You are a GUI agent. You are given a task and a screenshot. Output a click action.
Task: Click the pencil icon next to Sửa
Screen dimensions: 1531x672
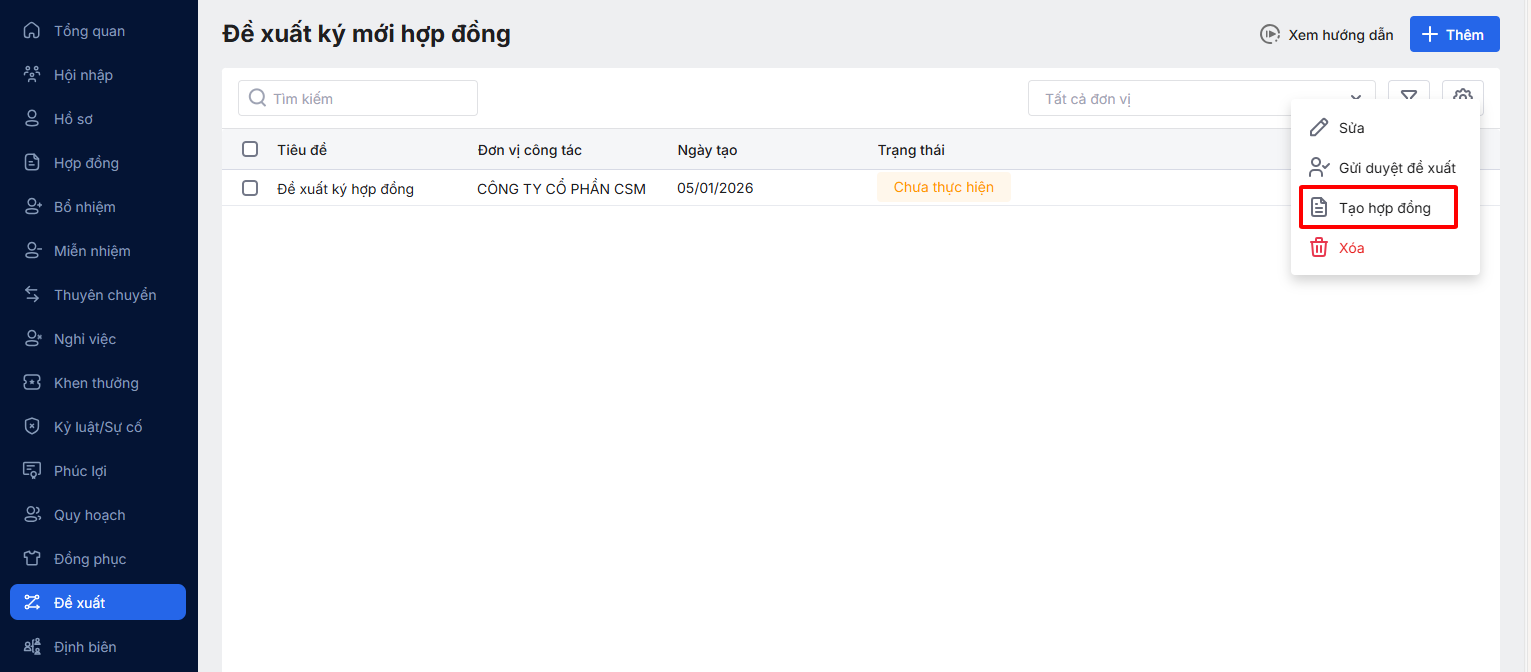(x=1319, y=128)
